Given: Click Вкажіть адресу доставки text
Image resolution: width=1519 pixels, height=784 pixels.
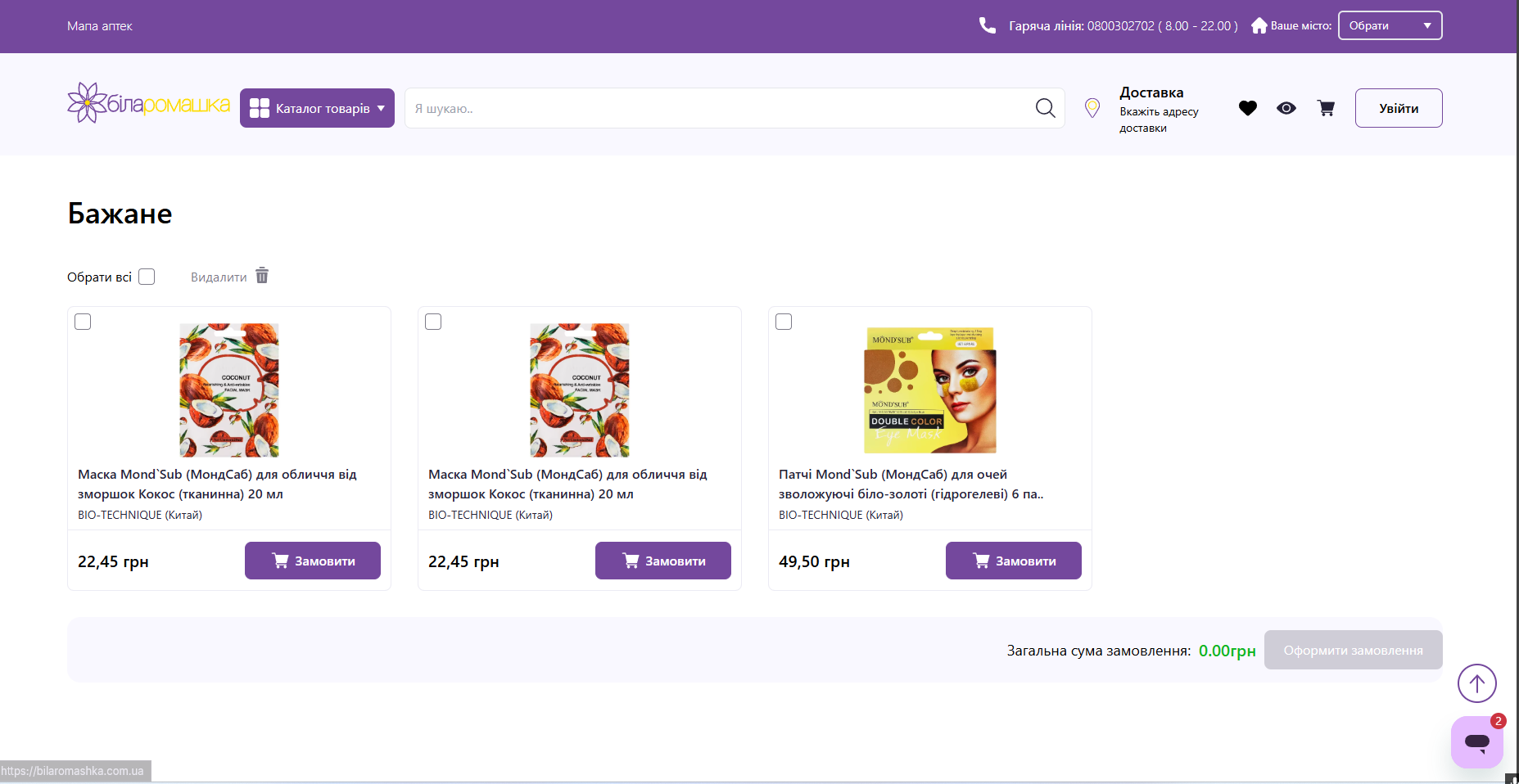Looking at the screenshot, I should tap(1160, 119).
